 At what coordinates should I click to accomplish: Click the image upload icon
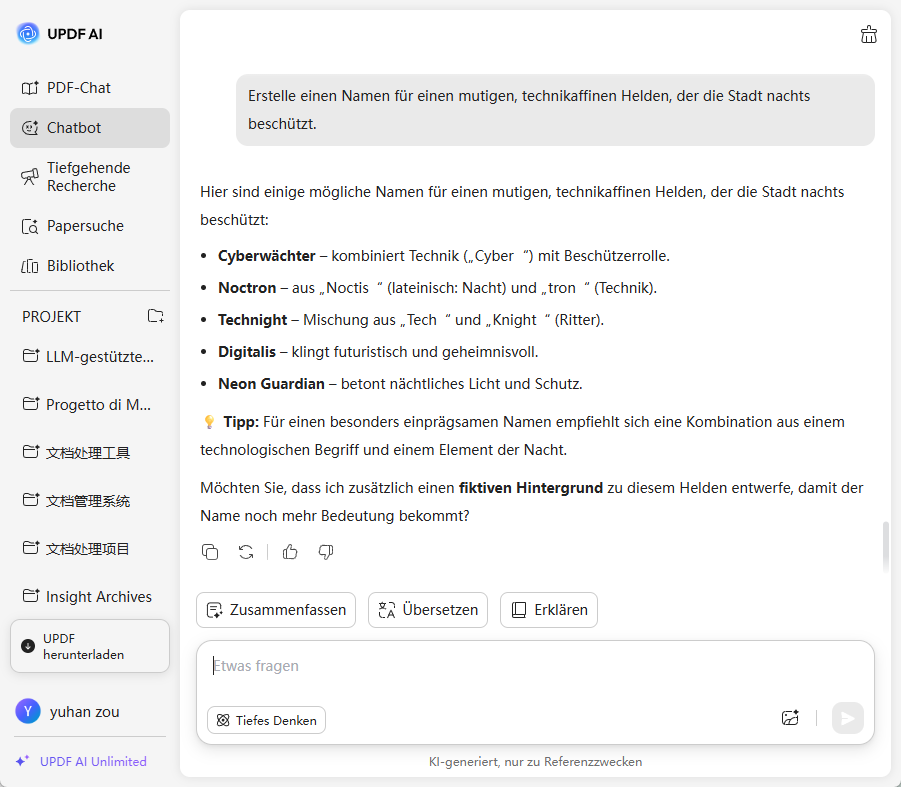pos(790,718)
